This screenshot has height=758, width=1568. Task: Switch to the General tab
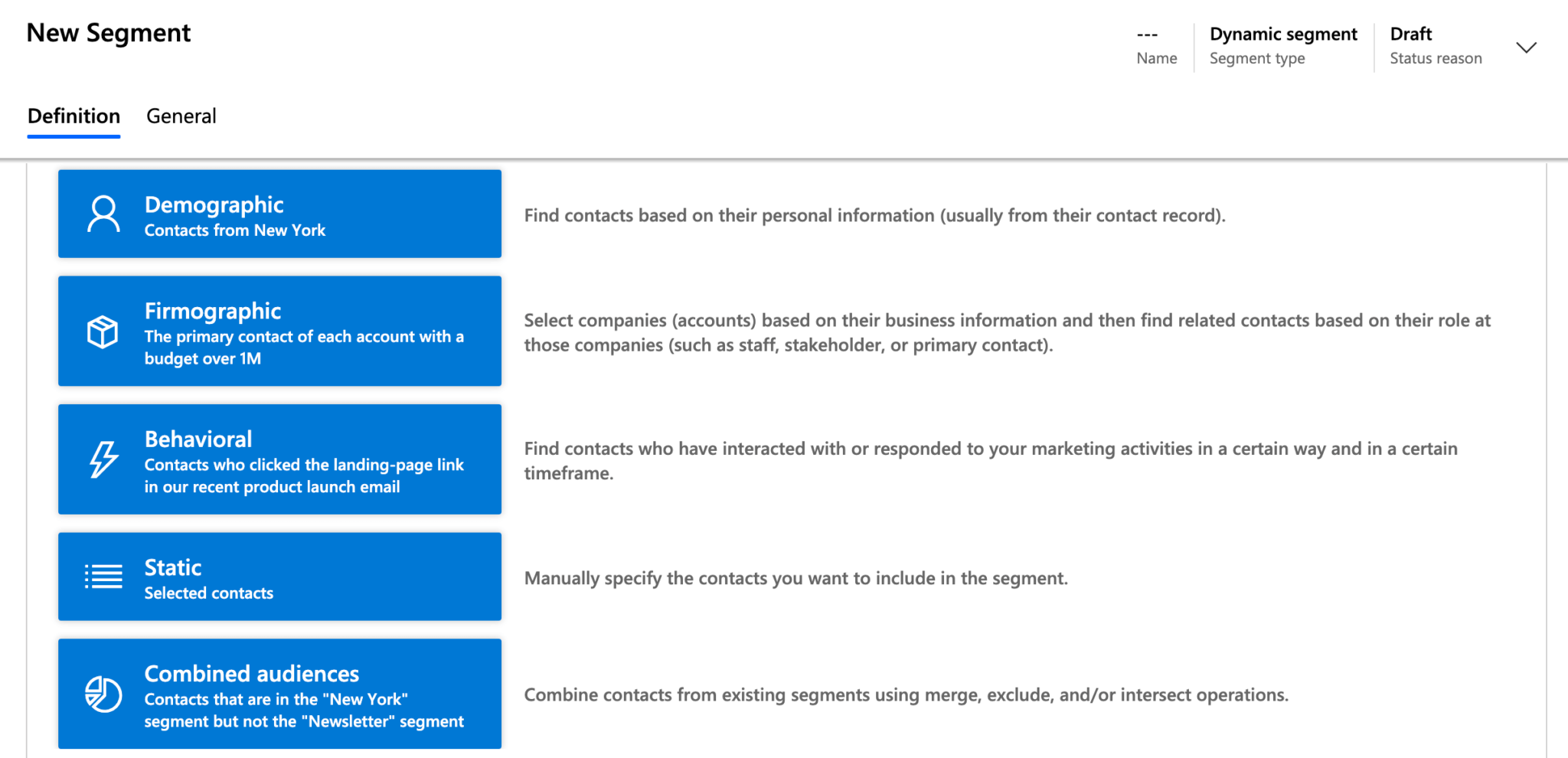181,116
